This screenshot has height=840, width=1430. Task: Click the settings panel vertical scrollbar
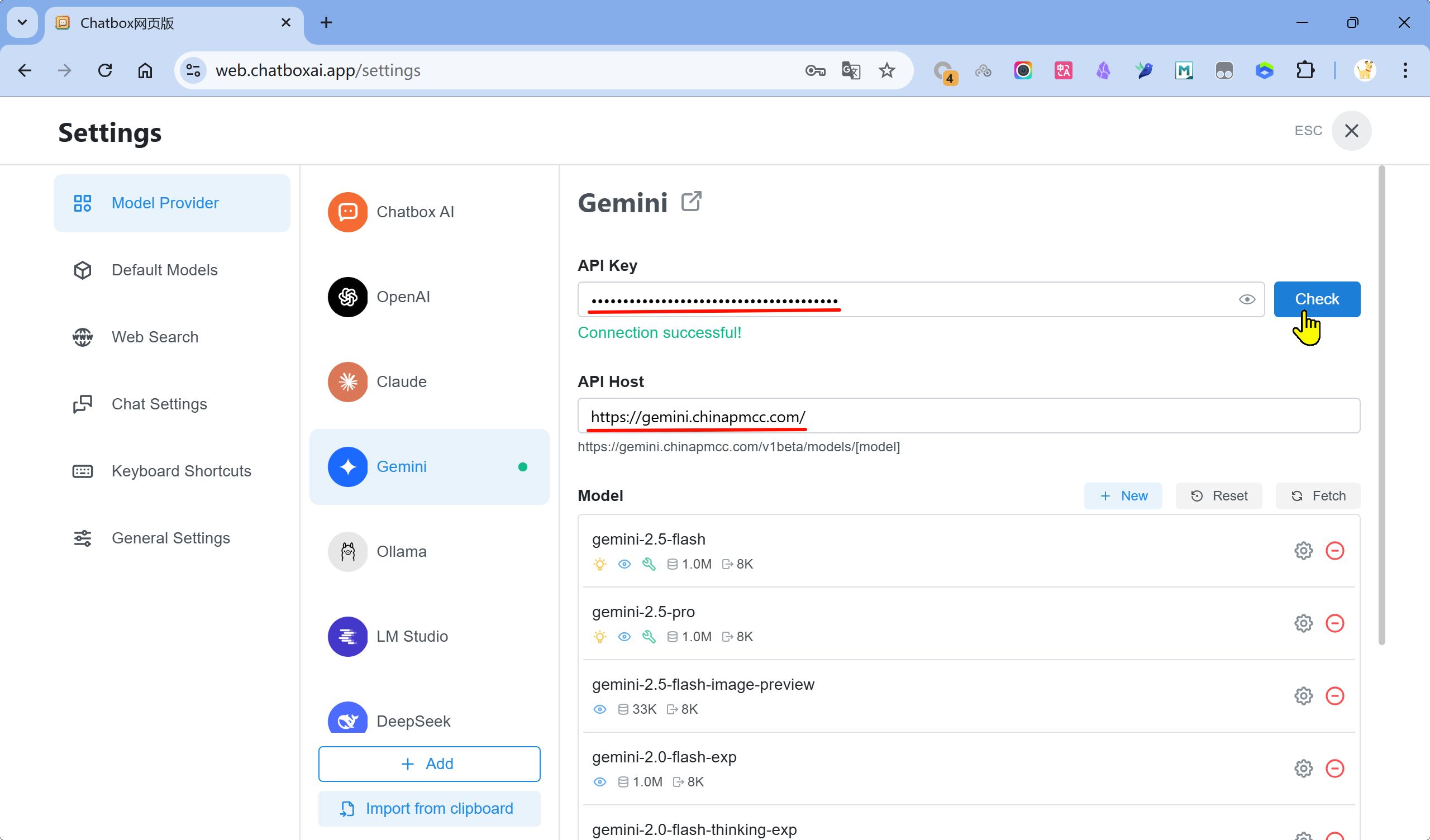point(1381,405)
